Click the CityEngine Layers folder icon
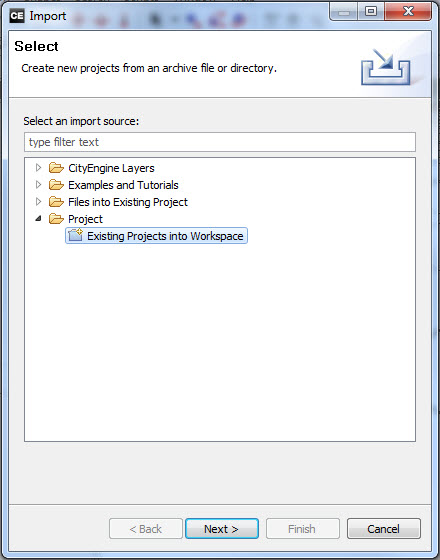 pos(56,168)
